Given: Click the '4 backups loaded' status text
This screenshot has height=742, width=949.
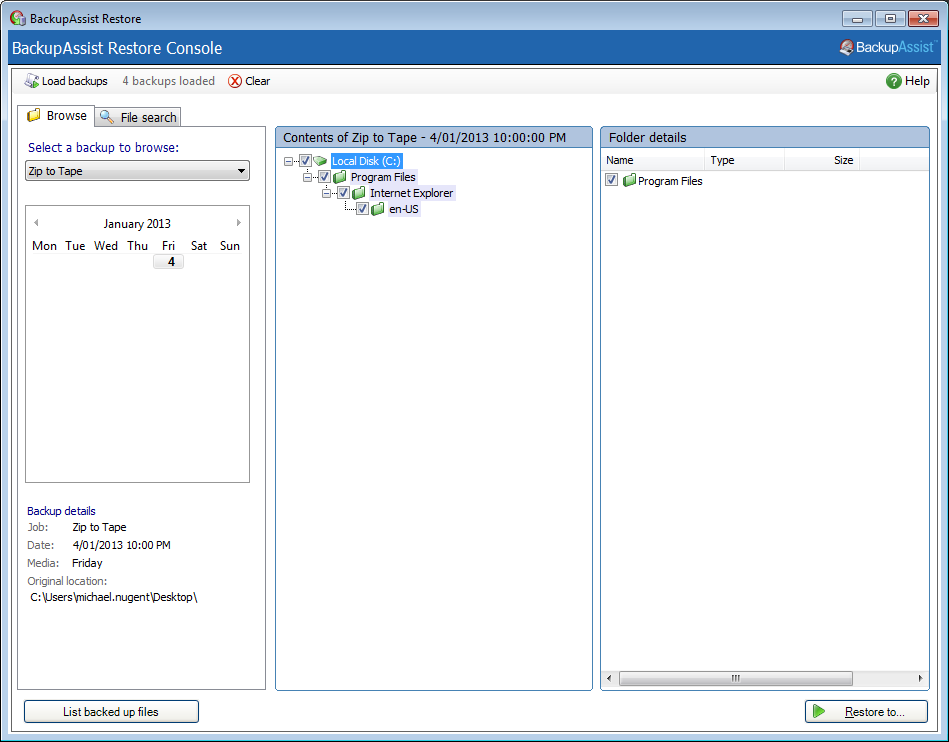Looking at the screenshot, I should (x=168, y=81).
